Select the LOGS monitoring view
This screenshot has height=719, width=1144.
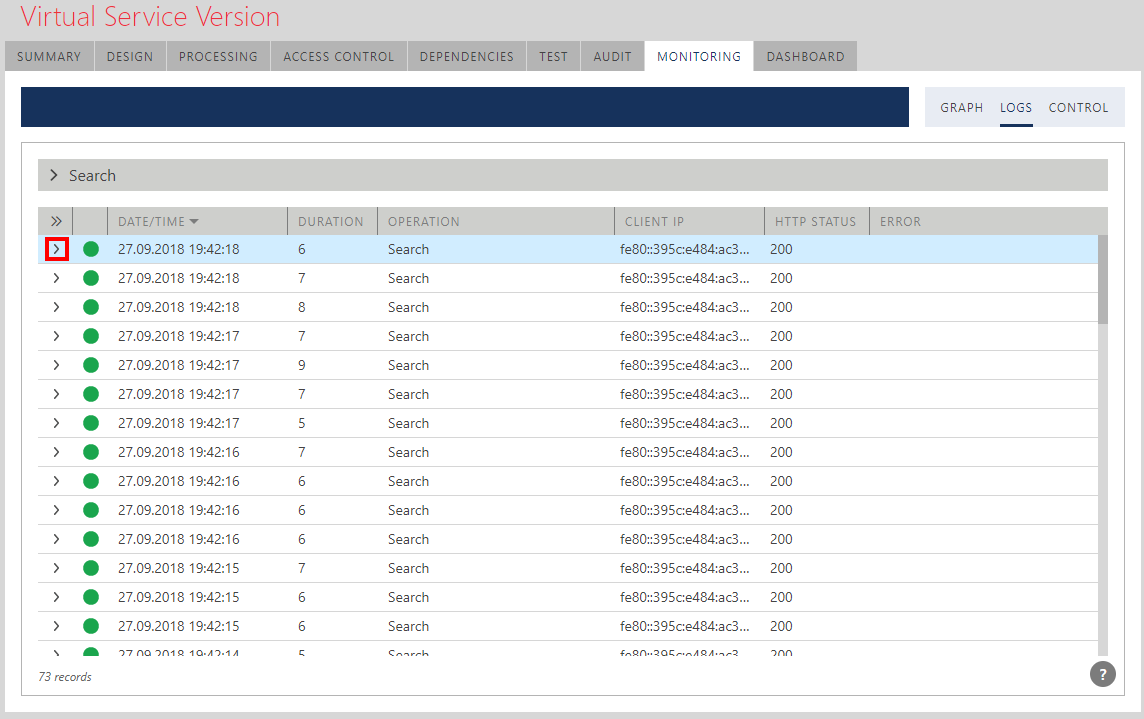1016,107
